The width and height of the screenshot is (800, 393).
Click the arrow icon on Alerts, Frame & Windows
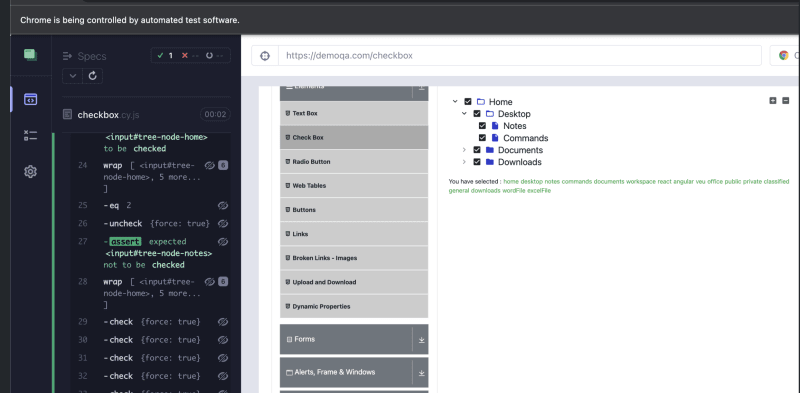421,373
